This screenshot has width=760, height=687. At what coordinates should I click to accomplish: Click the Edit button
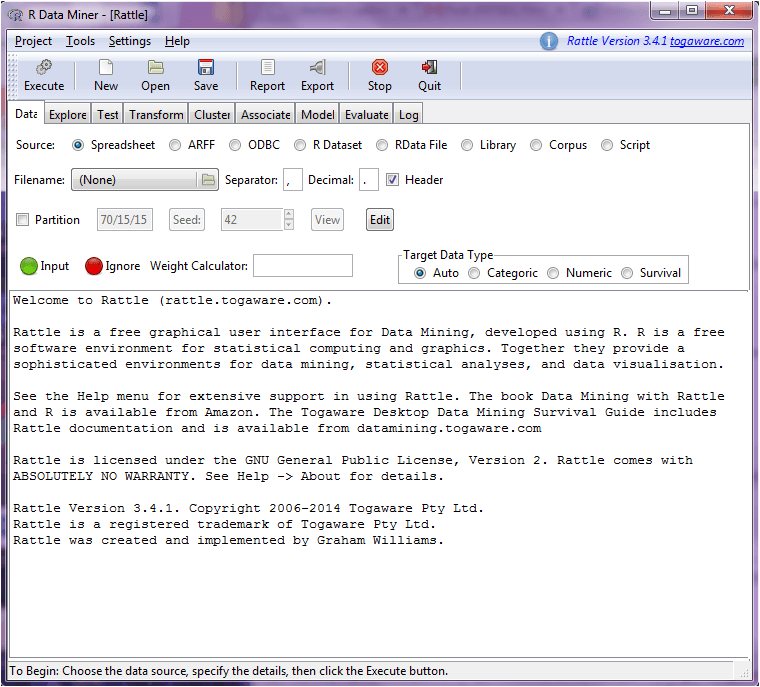point(380,220)
